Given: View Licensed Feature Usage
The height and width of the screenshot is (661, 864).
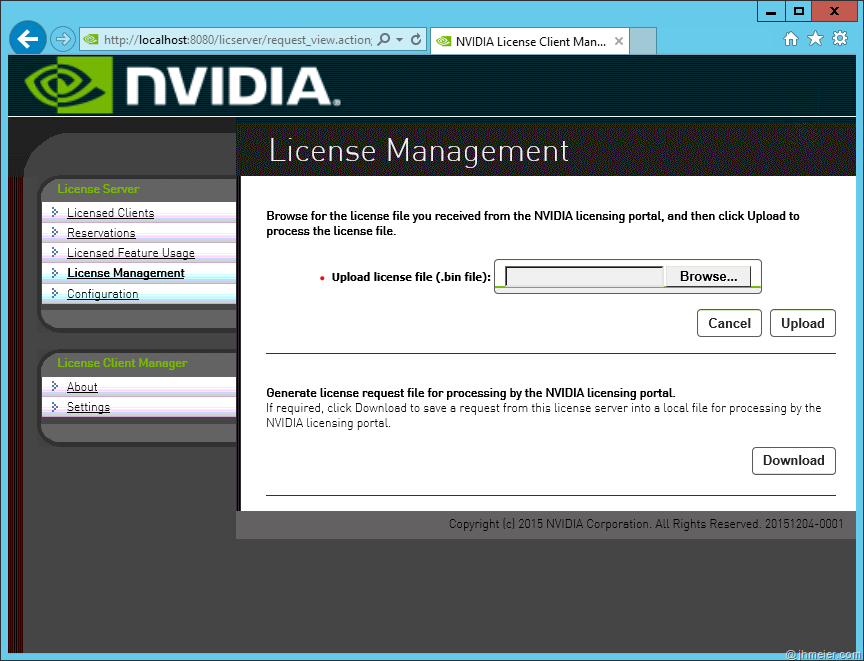Looking at the screenshot, I should [x=130, y=253].
